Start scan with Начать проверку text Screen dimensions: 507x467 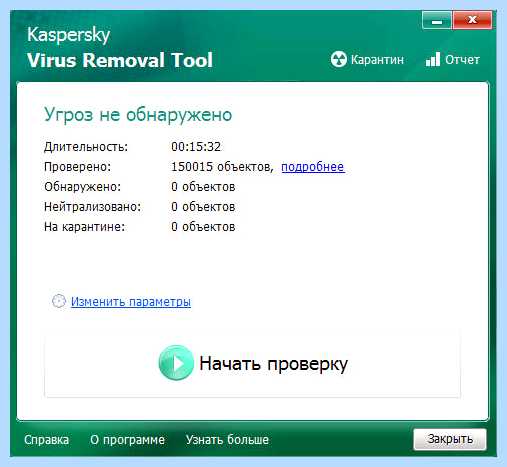coord(273,364)
